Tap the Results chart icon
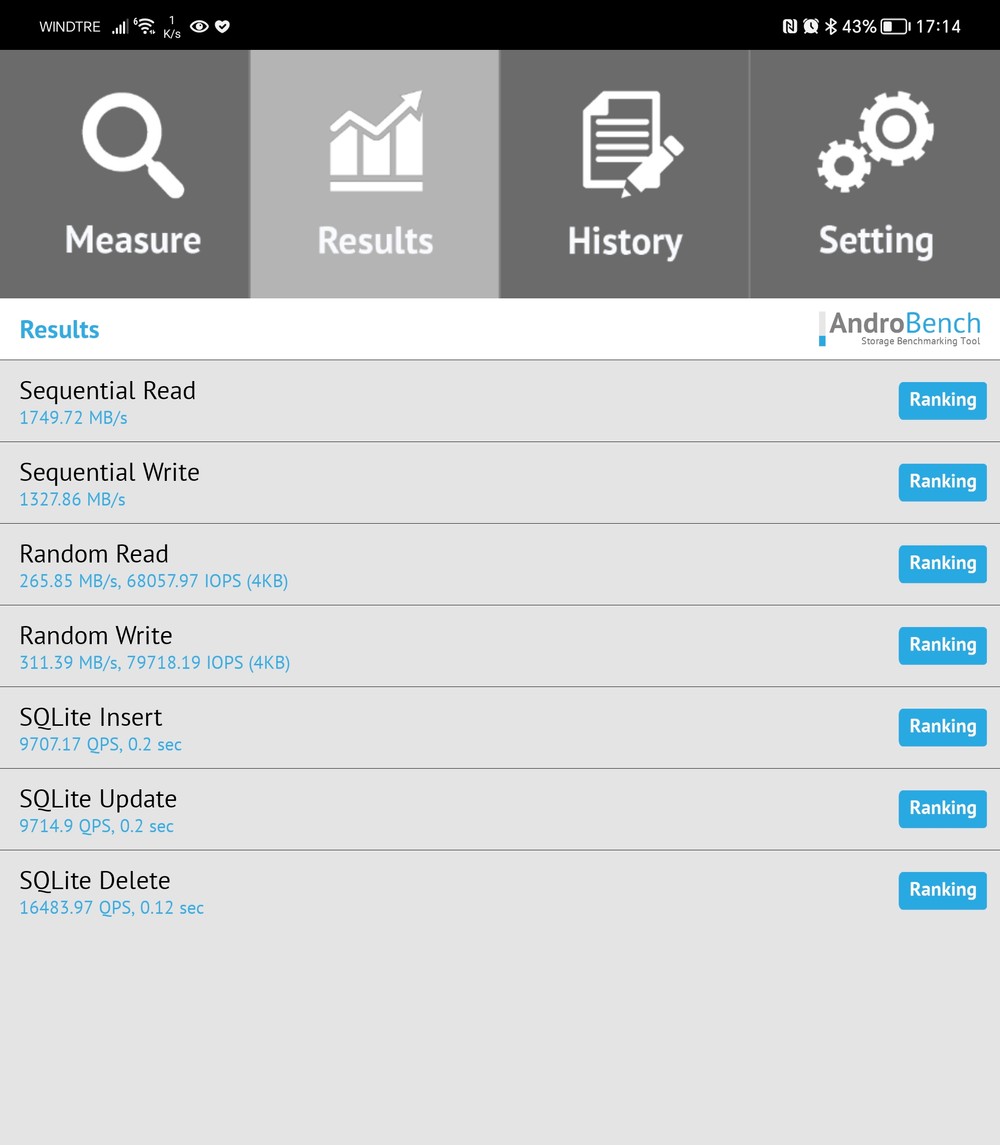Image resolution: width=1000 pixels, height=1145 pixels. click(376, 142)
